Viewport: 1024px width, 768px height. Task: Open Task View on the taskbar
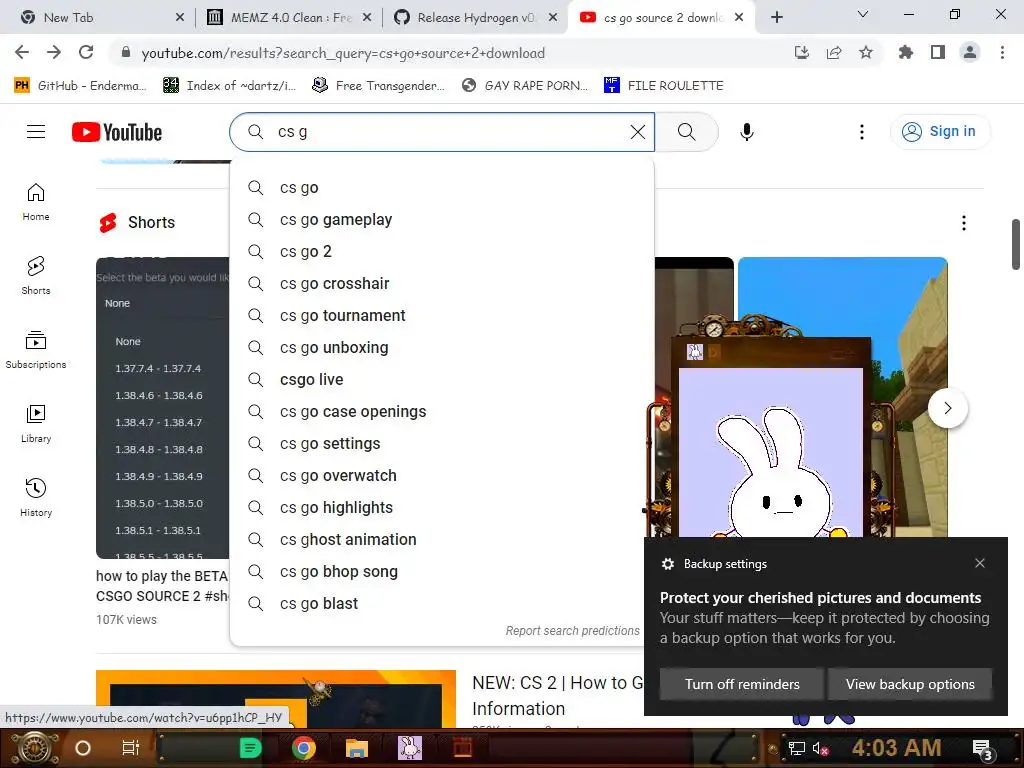[x=131, y=748]
